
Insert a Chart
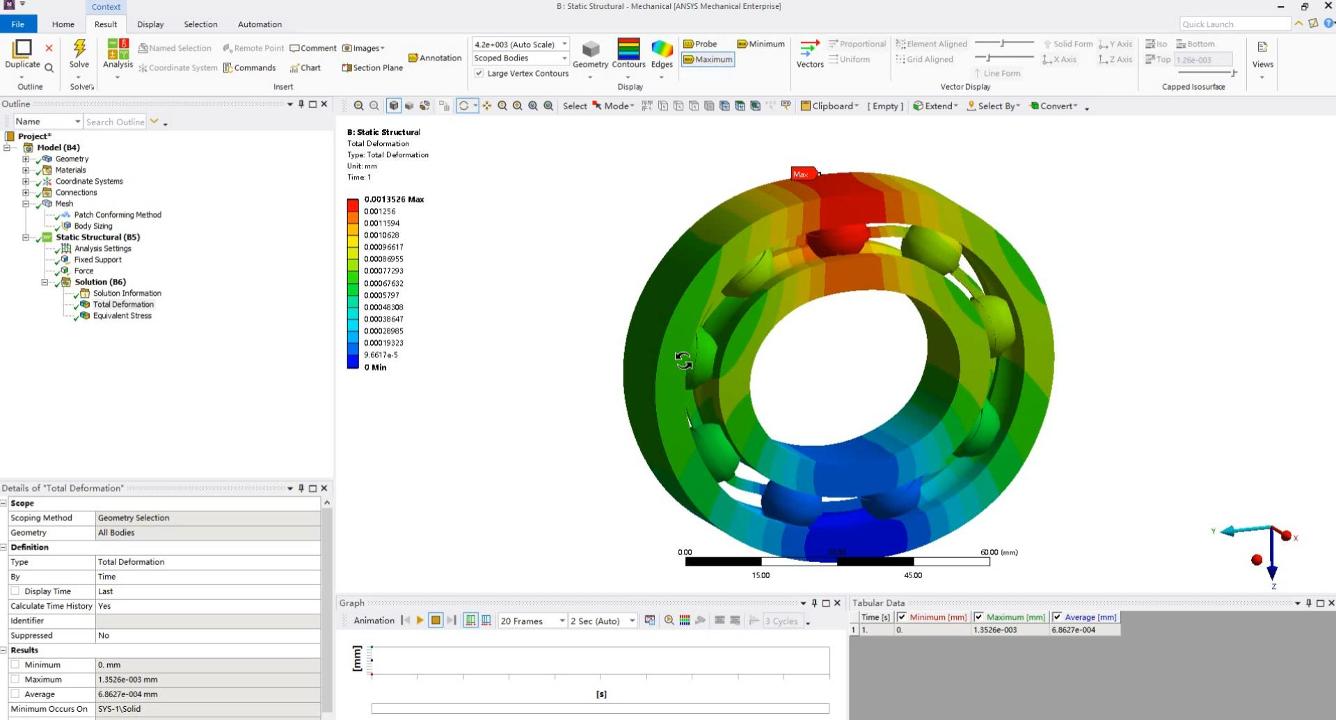[x=305, y=68]
